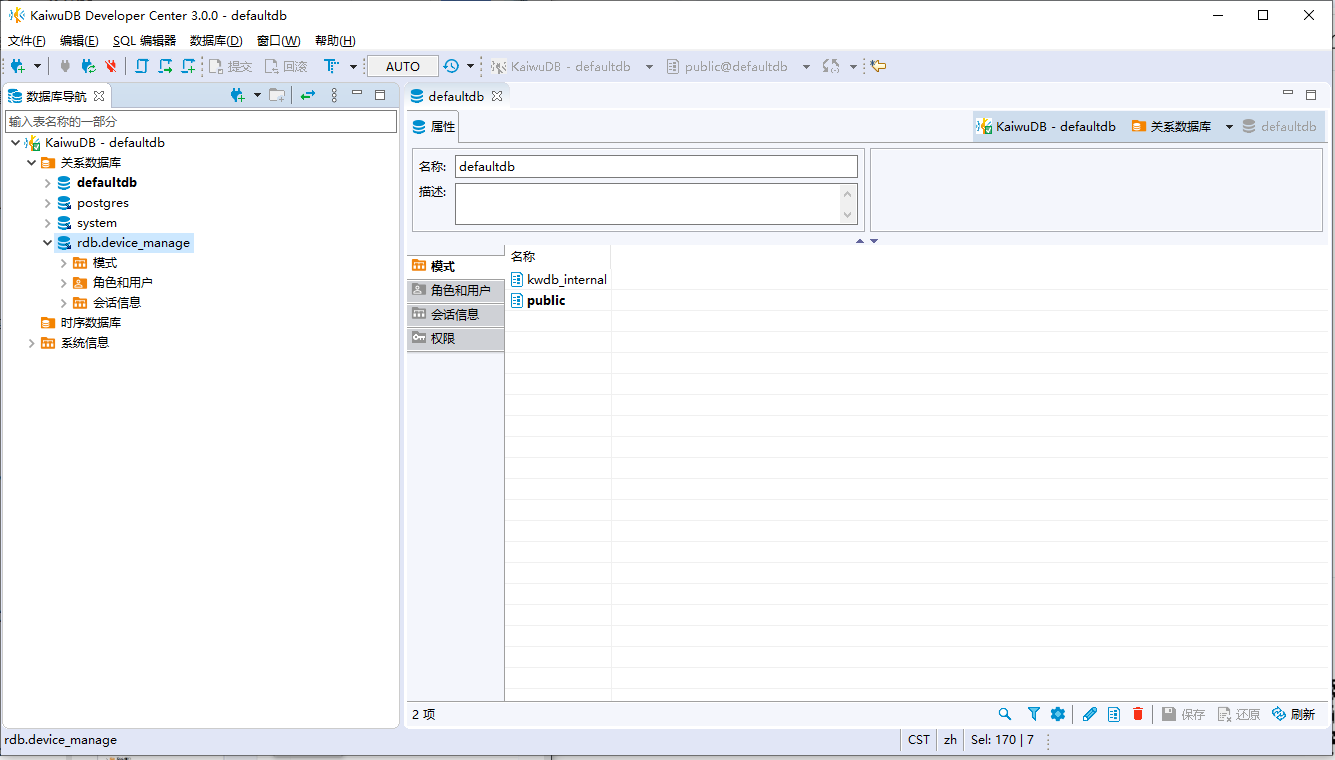
Task: Open the transaction log clock icon
Action: tap(451, 66)
